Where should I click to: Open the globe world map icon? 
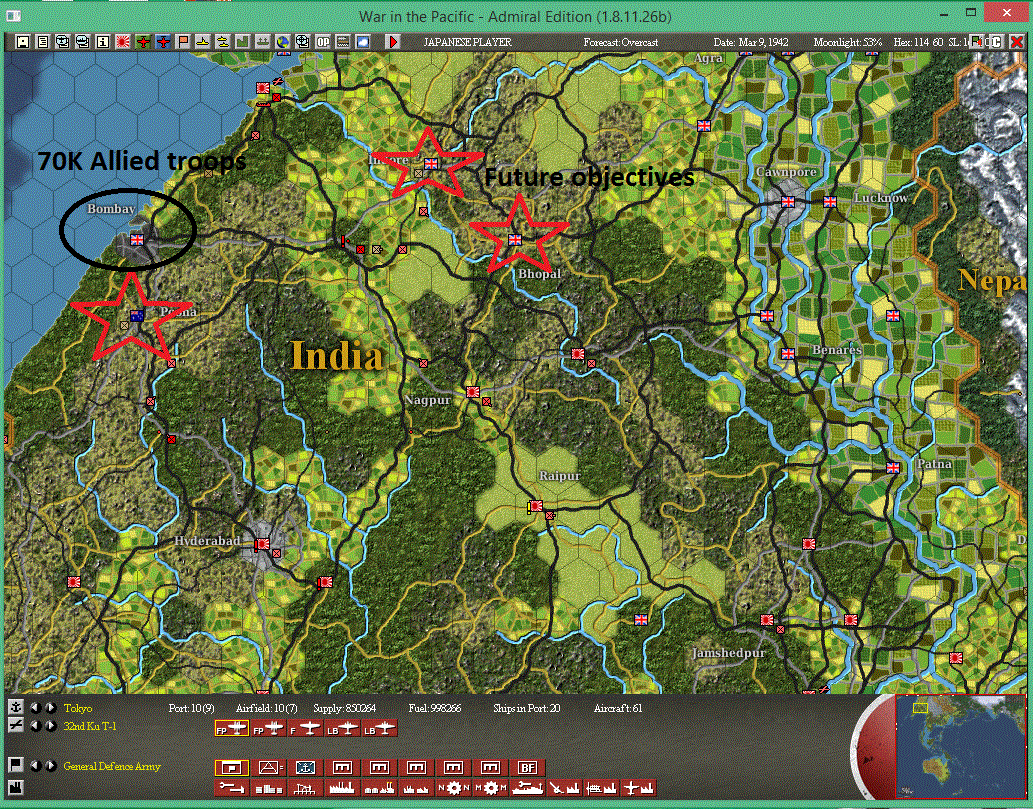click(283, 42)
